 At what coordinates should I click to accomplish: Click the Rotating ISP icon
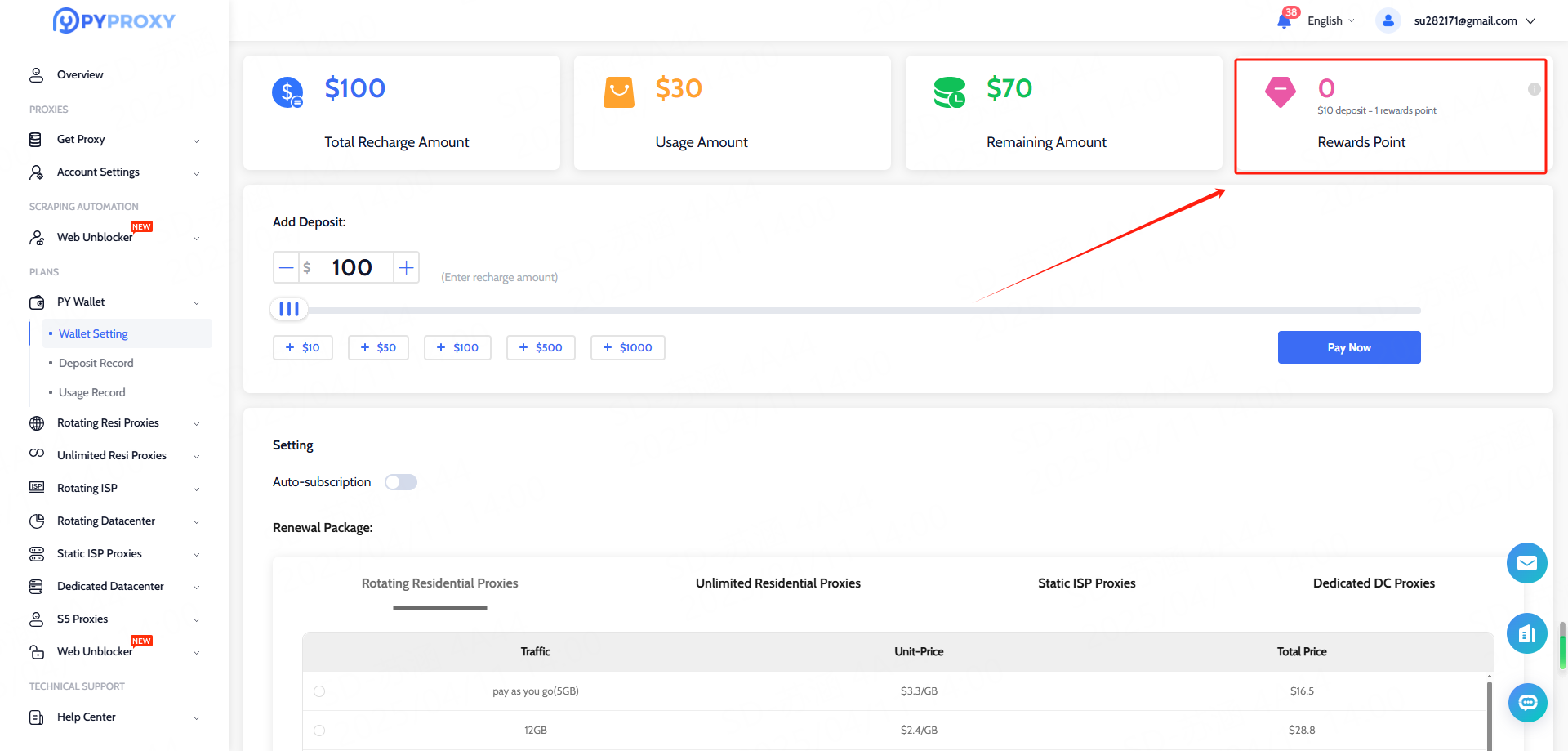(x=37, y=487)
